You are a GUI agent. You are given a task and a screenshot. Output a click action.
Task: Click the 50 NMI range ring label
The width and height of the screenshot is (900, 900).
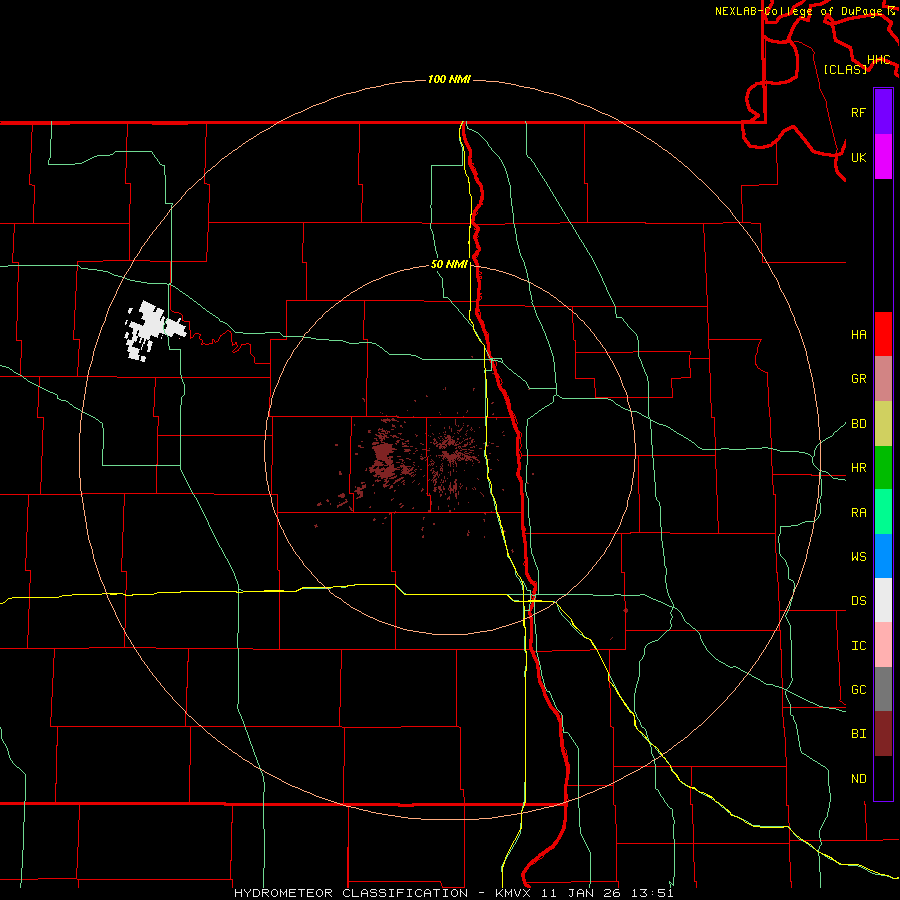[449, 264]
